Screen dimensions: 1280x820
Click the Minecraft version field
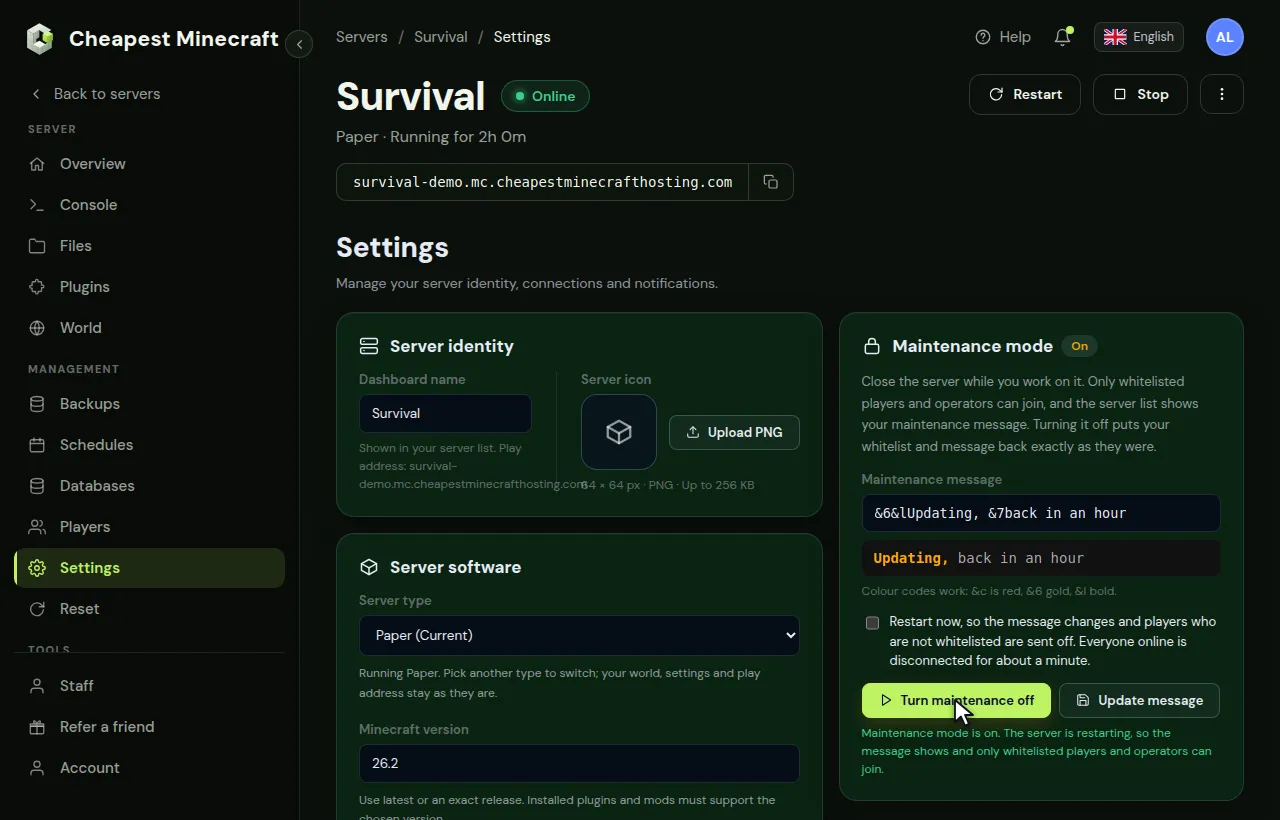[x=579, y=763]
